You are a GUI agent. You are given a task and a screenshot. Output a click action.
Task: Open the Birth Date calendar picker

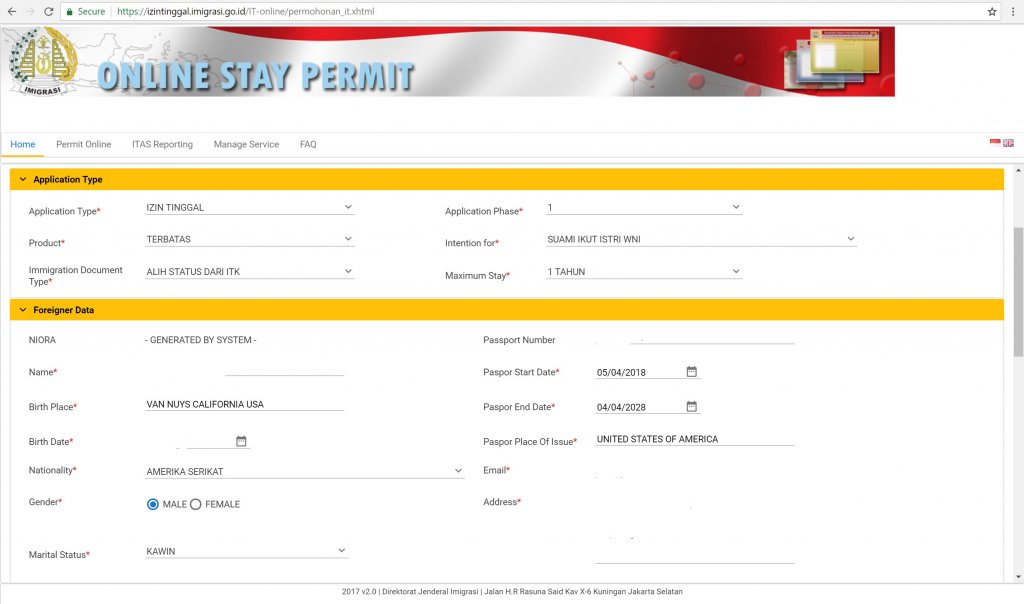click(241, 441)
